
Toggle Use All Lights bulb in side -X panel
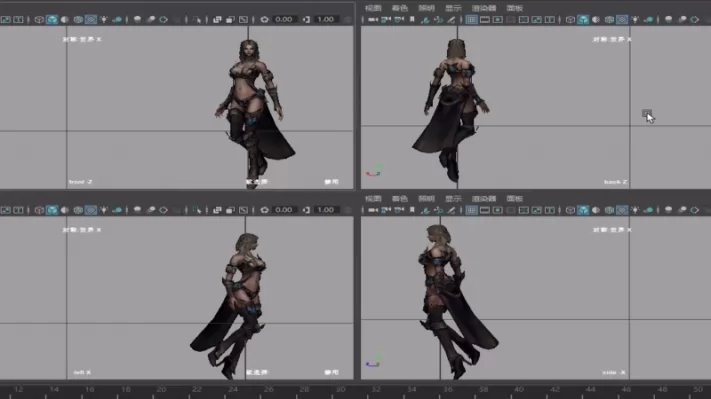635,210
